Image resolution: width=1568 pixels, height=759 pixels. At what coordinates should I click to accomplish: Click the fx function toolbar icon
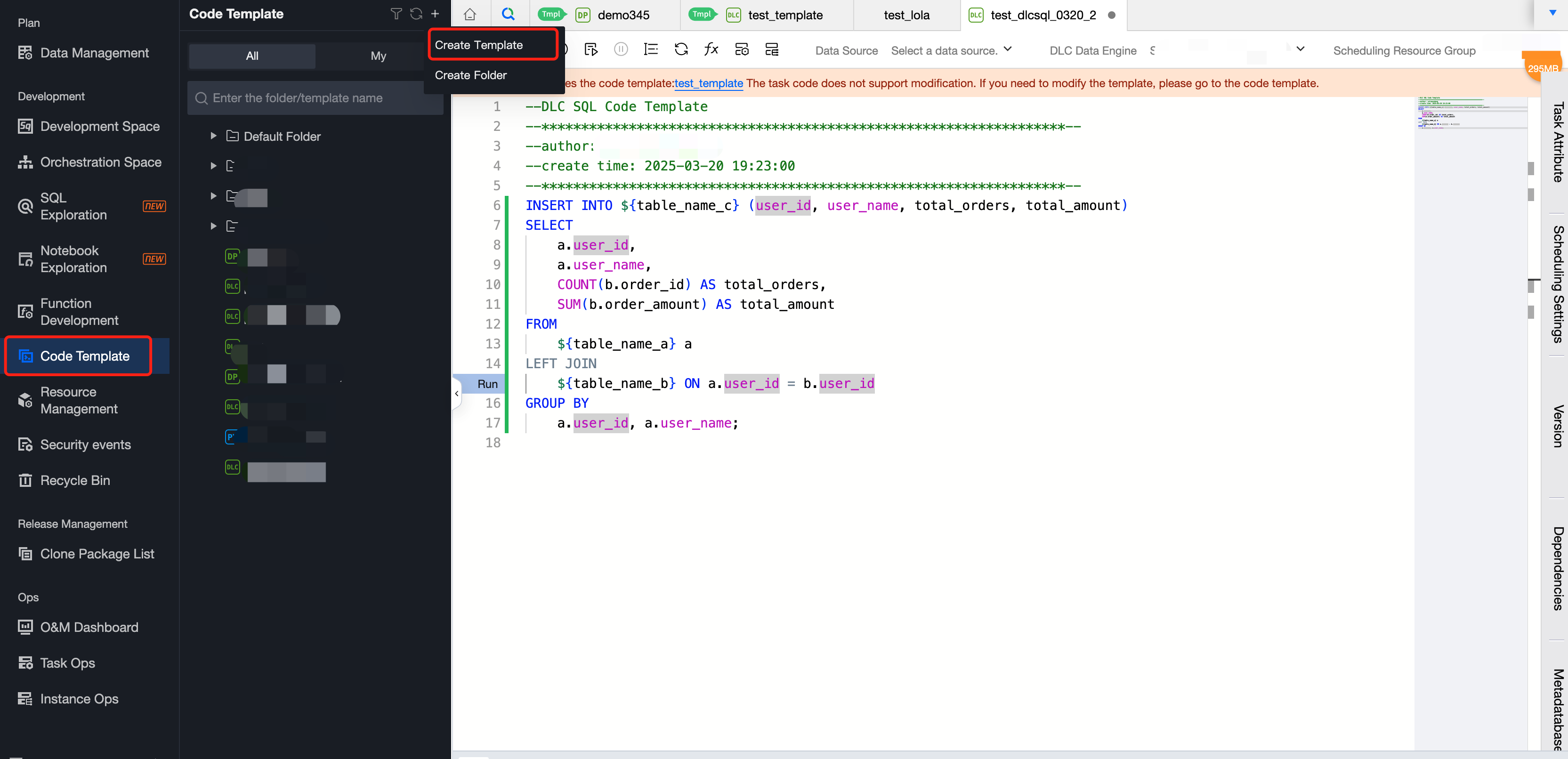pos(711,50)
